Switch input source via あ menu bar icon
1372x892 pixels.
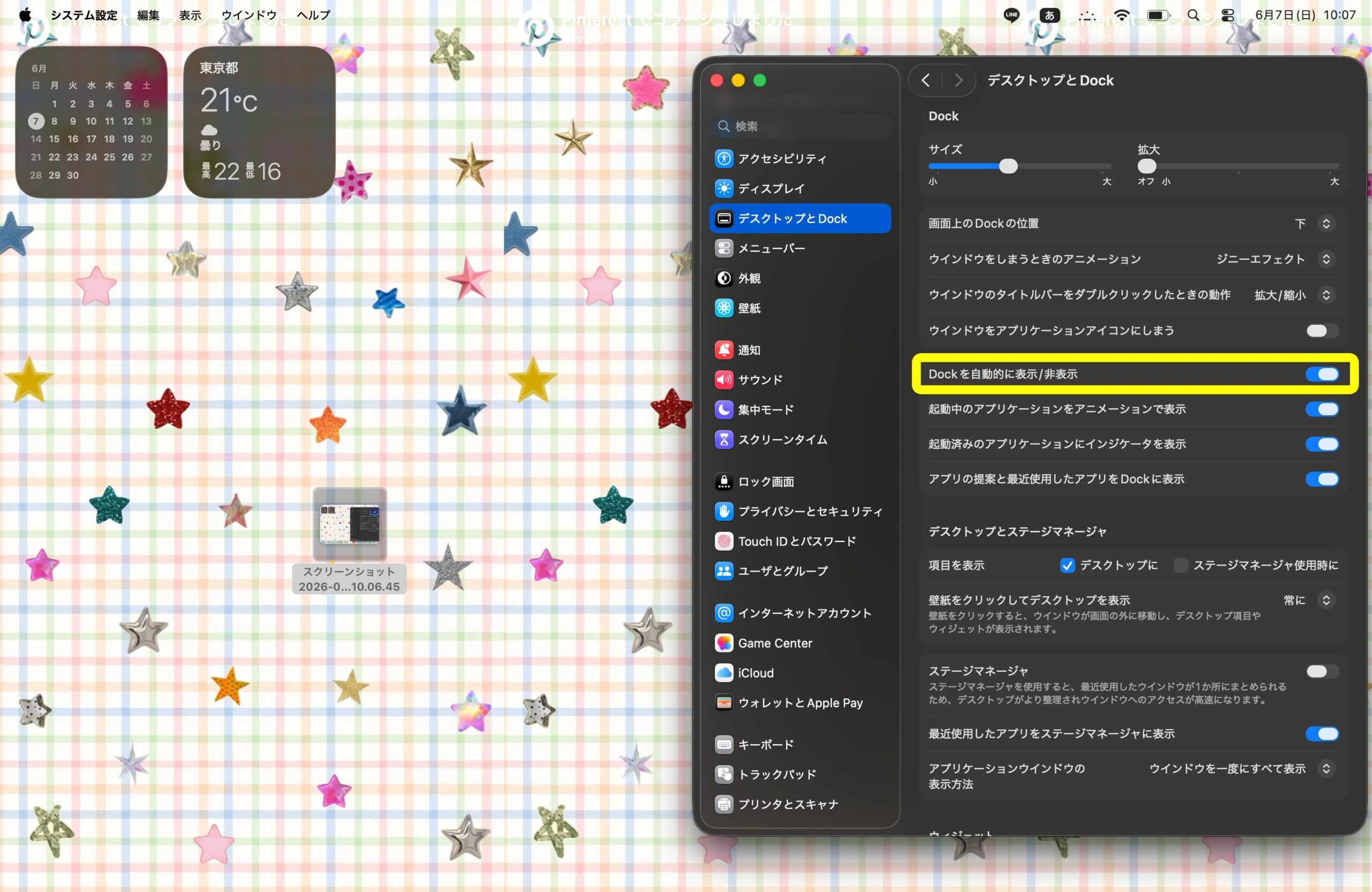pos(1049,15)
